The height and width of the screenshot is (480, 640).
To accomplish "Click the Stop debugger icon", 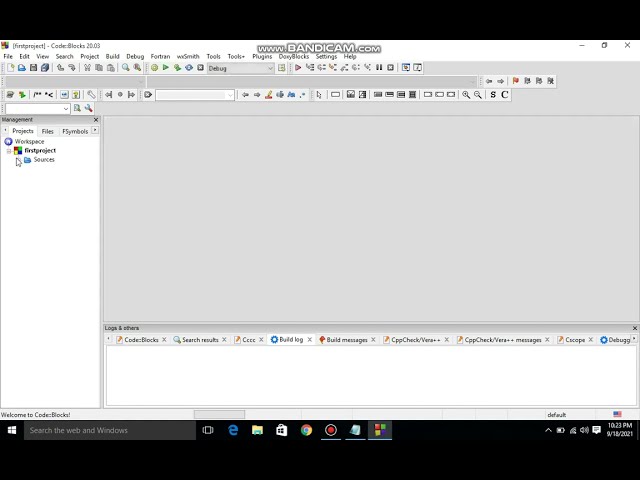I will point(390,68).
